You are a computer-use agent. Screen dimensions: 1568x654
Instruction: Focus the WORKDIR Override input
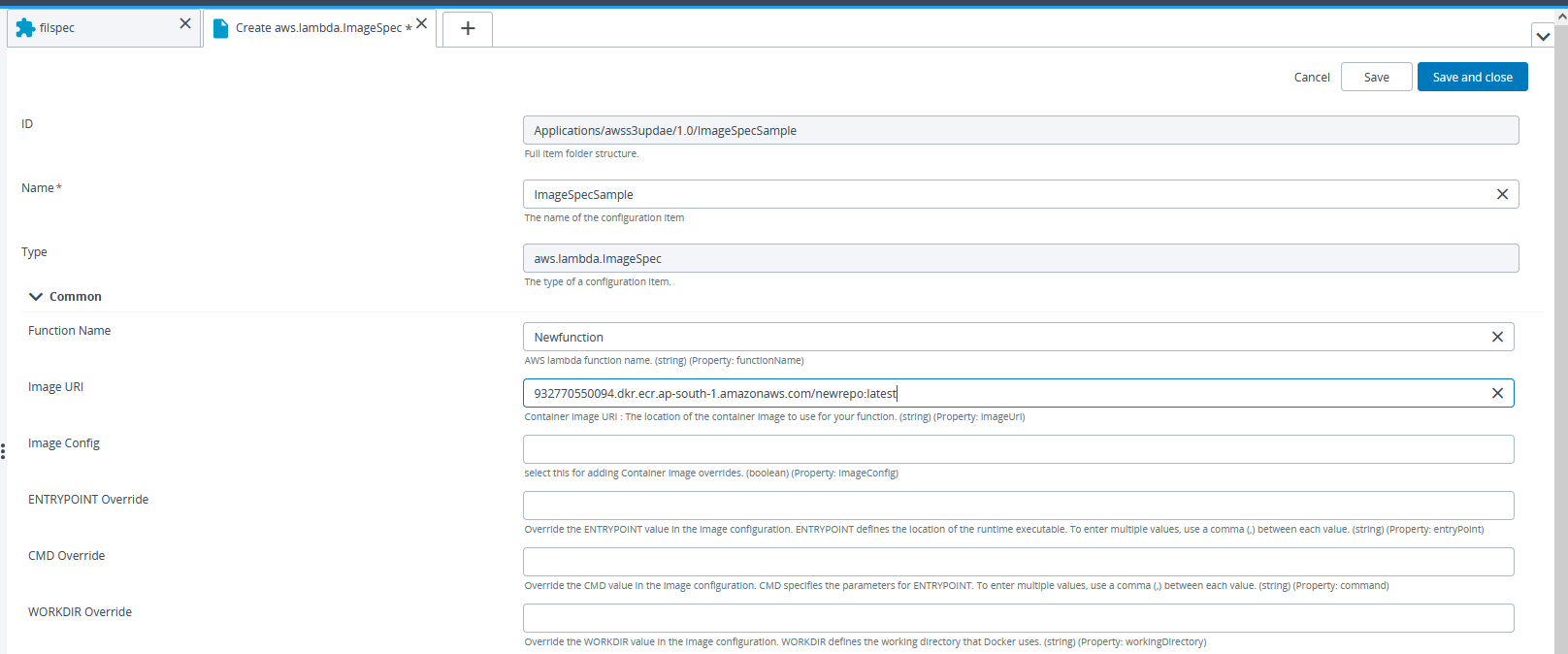(1019, 618)
